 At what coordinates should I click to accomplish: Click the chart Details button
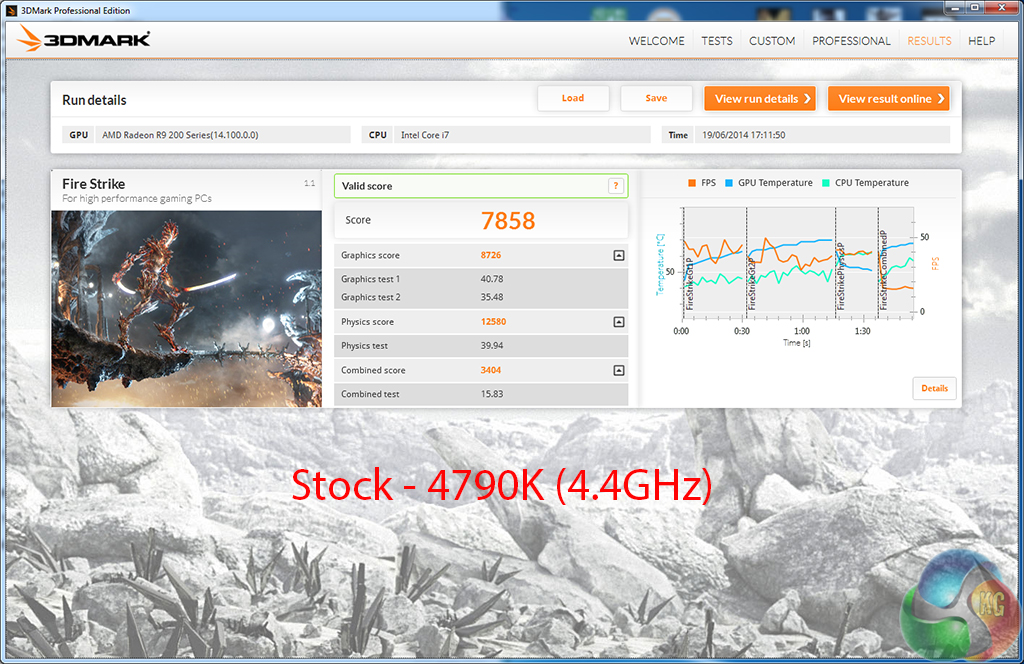tap(934, 388)
